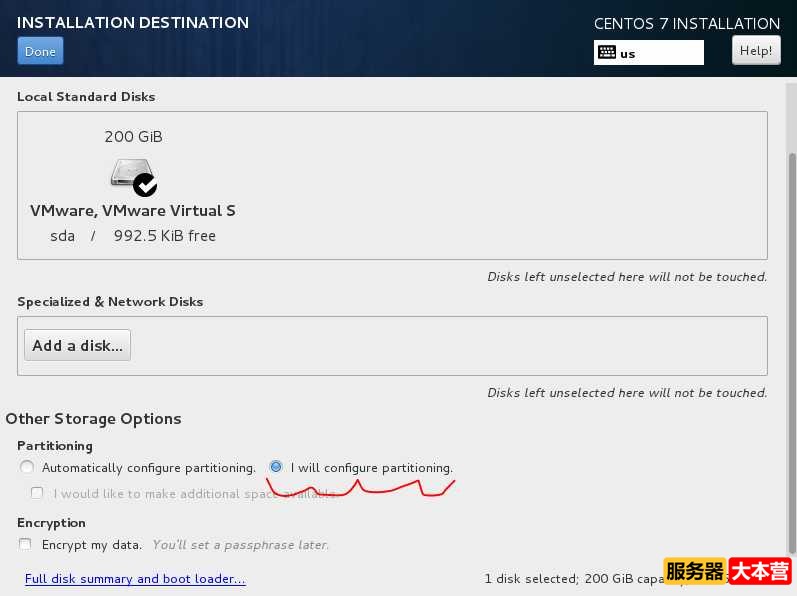
Task: Click the 200 GiB disk size label
Action: point(134,137)
